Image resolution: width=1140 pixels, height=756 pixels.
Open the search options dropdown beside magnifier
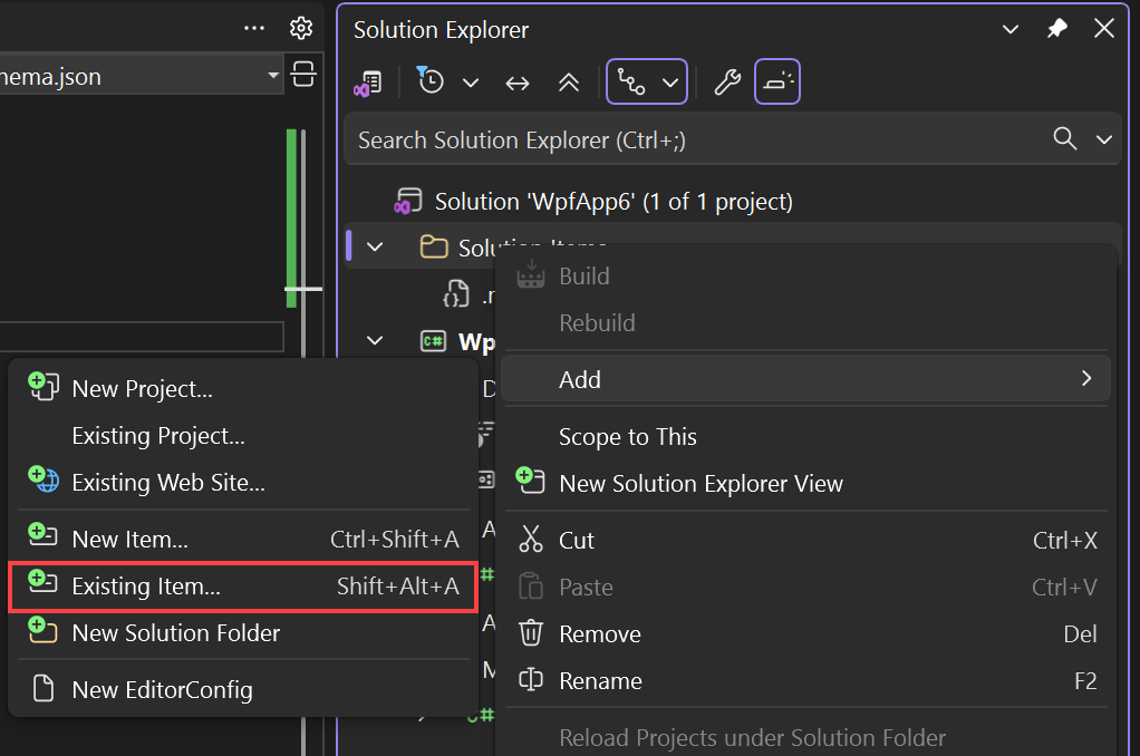(1105, 139)
